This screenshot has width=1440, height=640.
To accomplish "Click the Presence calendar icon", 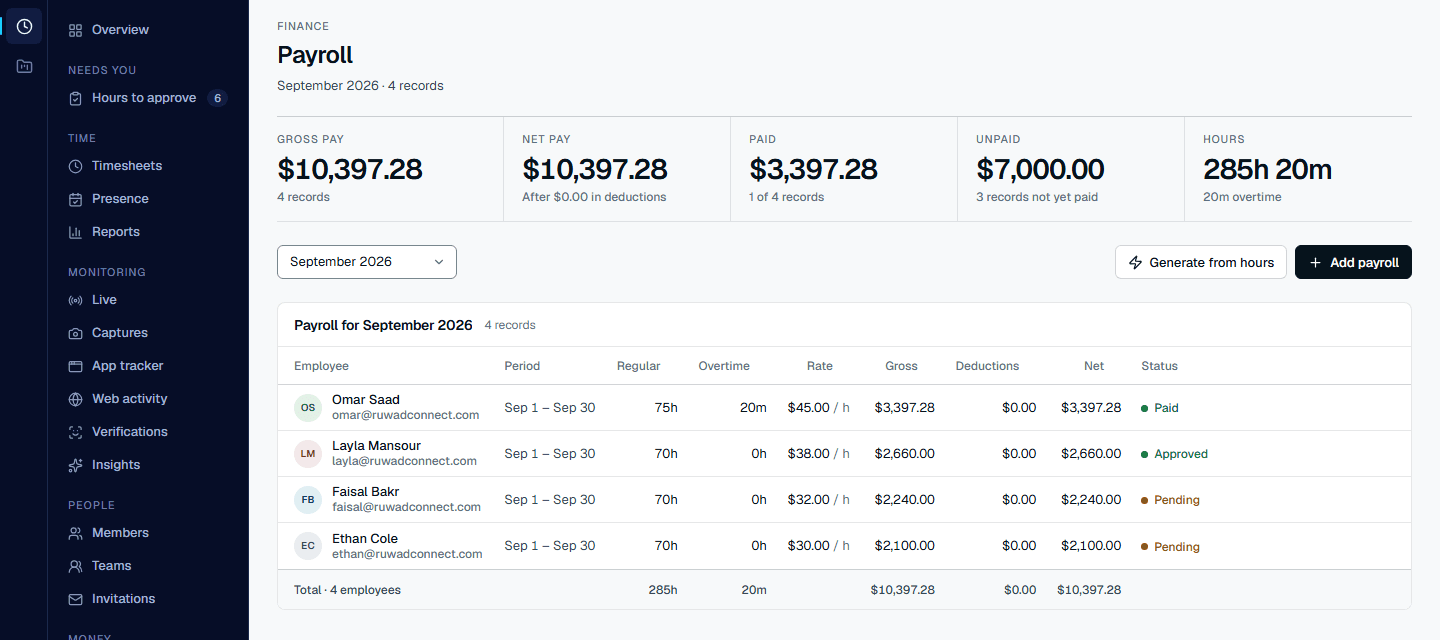I will coord(75,199).
